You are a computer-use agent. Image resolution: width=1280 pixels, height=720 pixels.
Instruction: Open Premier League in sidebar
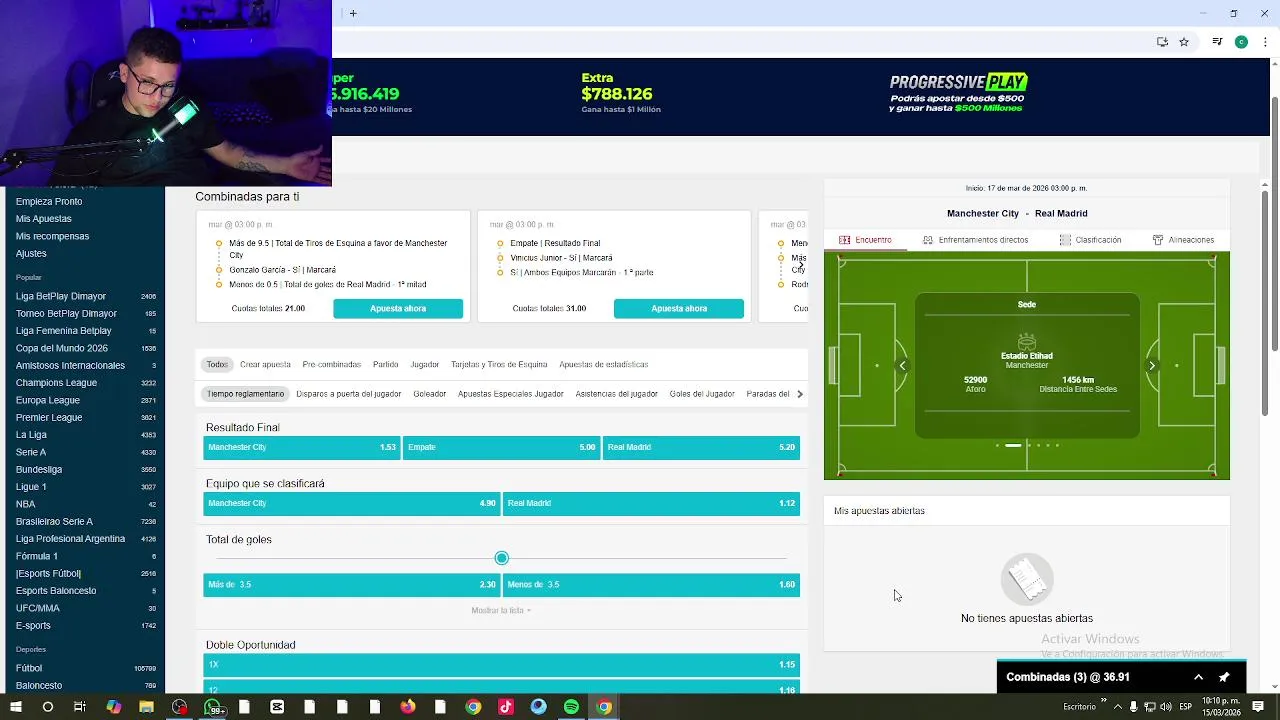point(49,417)
